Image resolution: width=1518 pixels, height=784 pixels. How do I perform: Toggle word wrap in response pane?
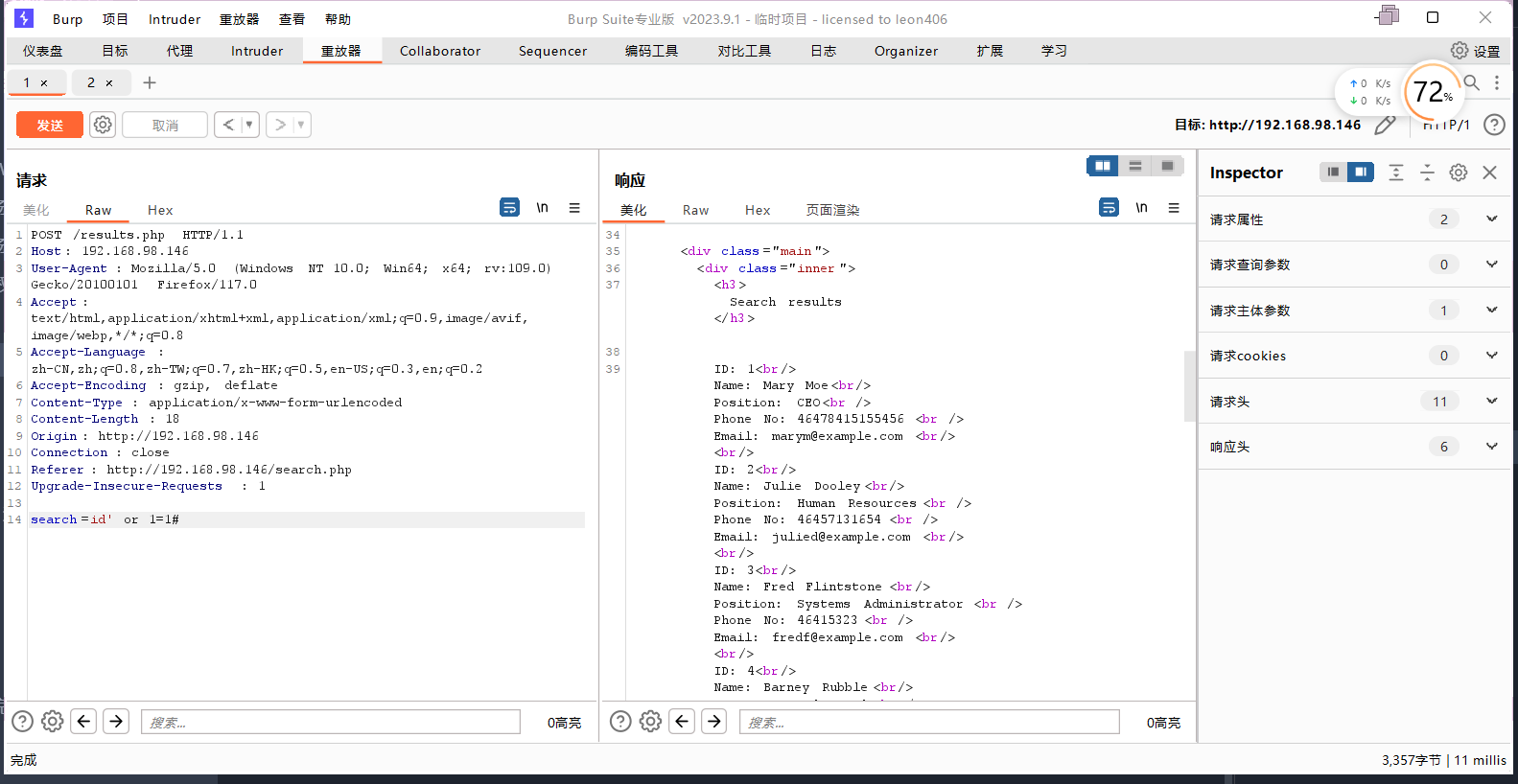(1109, 207)
